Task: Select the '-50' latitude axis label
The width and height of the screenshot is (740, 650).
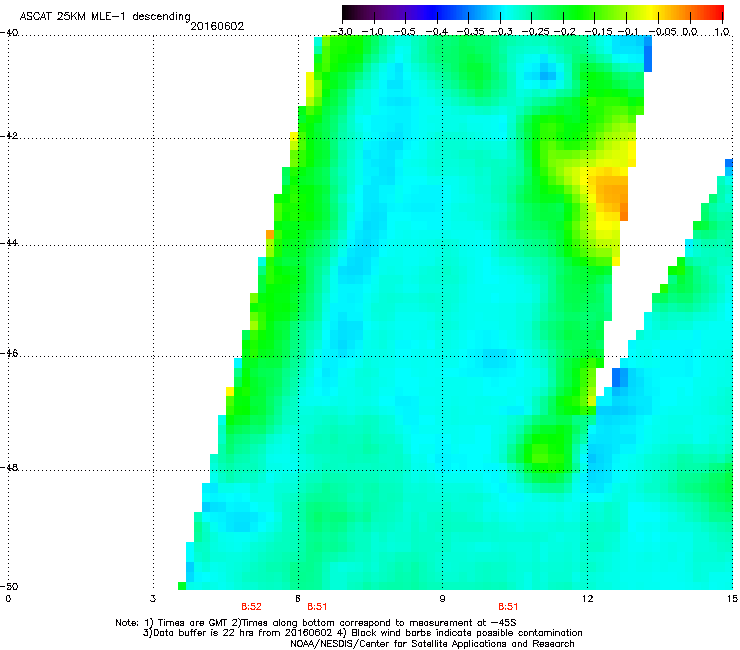Action: pos(9,586)
